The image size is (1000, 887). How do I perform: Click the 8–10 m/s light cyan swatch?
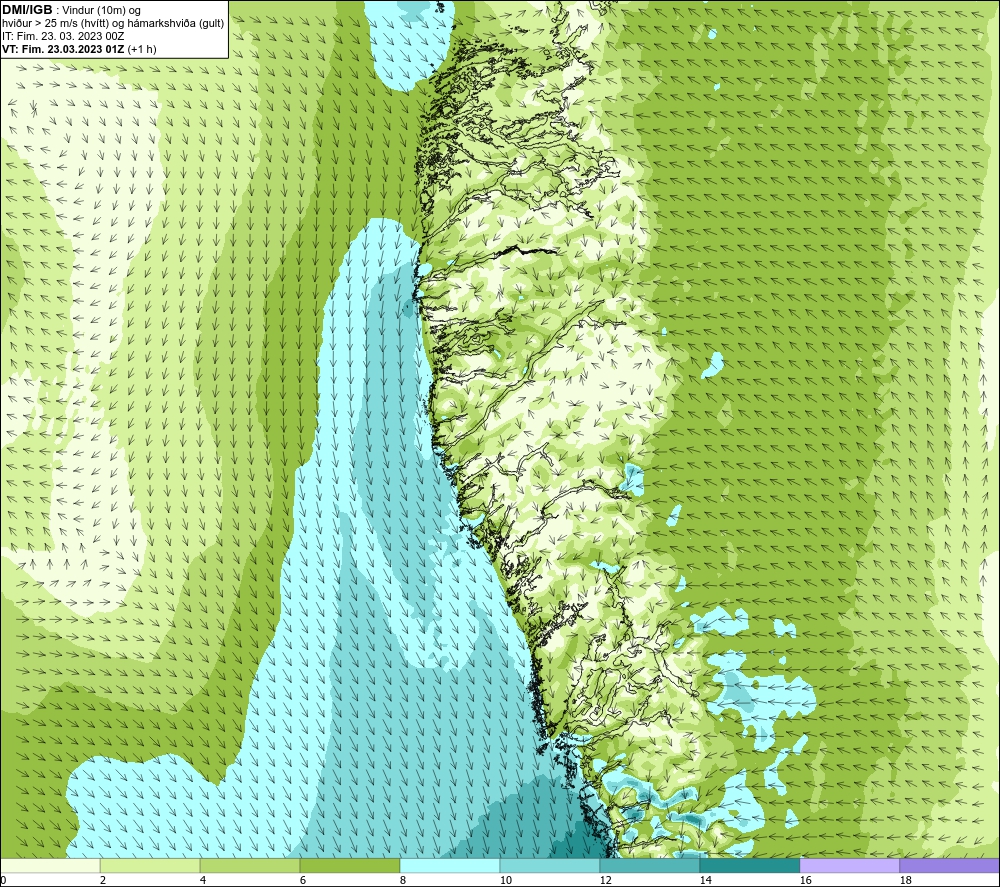(450, 865)
